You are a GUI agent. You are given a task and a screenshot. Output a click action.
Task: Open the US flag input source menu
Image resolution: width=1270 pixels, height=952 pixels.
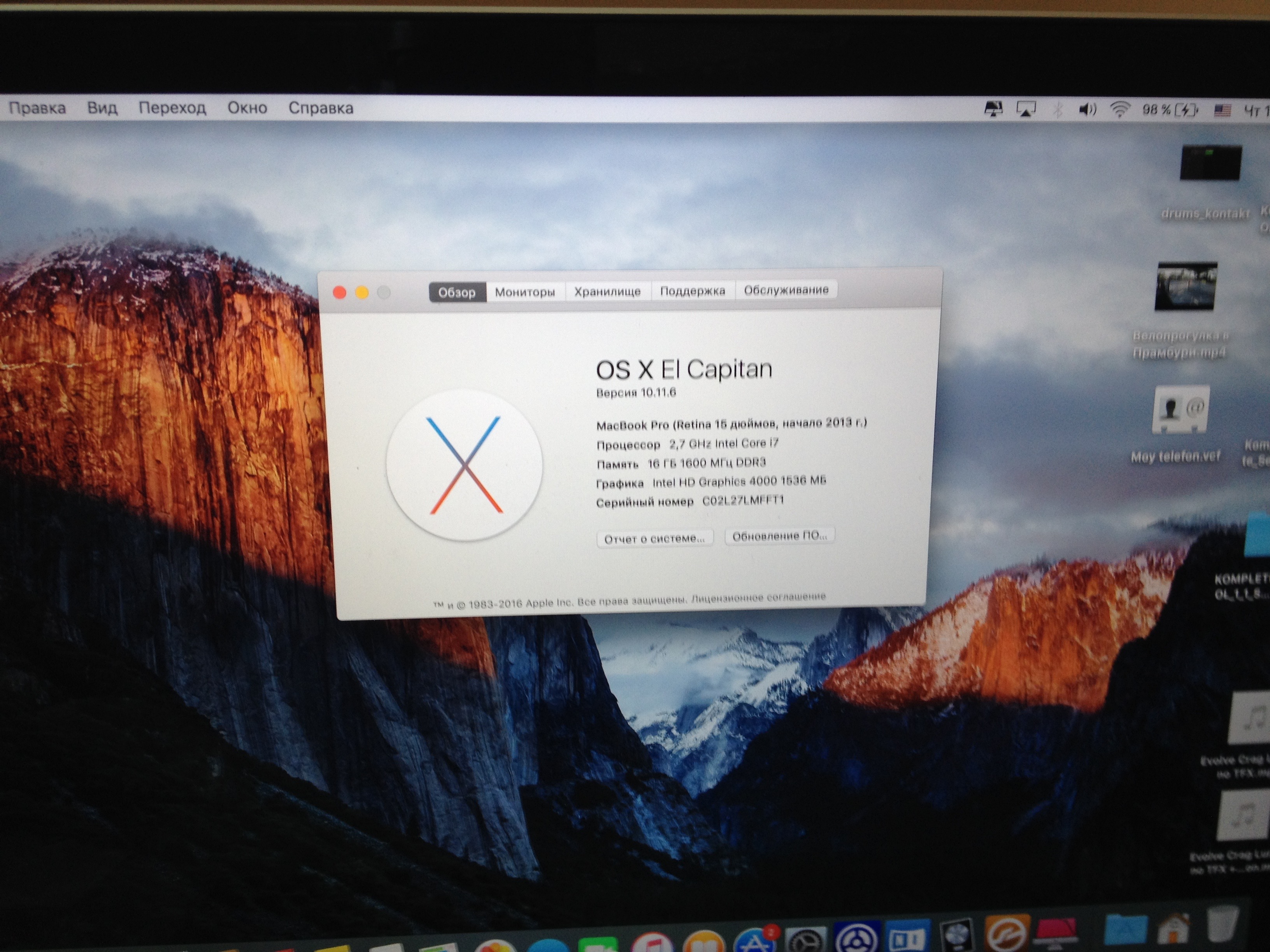[1222, 110]
